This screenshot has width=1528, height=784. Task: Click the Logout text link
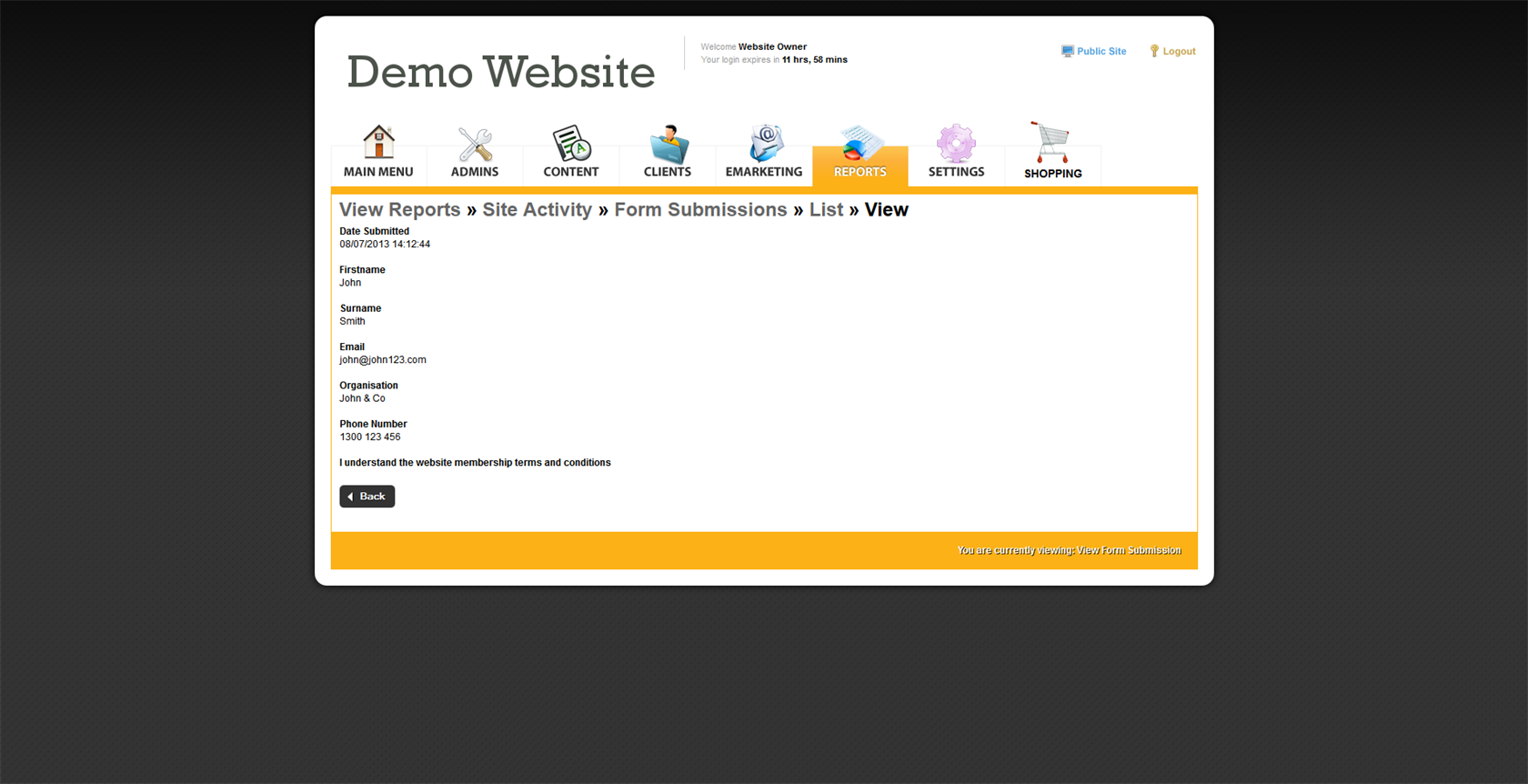pos(1179,52)
